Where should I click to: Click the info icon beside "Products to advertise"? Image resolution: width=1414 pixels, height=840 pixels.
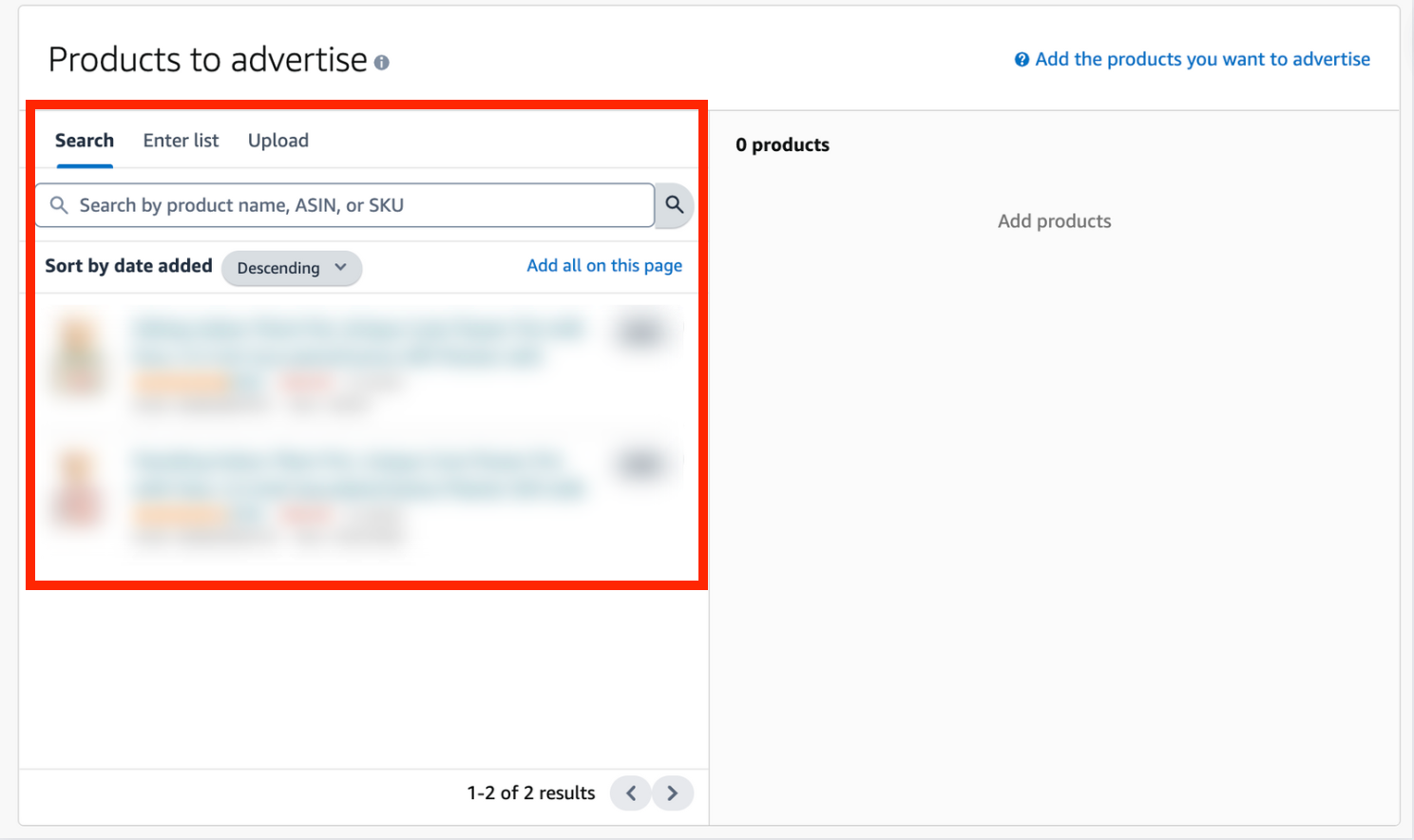[x=383, y=61]
